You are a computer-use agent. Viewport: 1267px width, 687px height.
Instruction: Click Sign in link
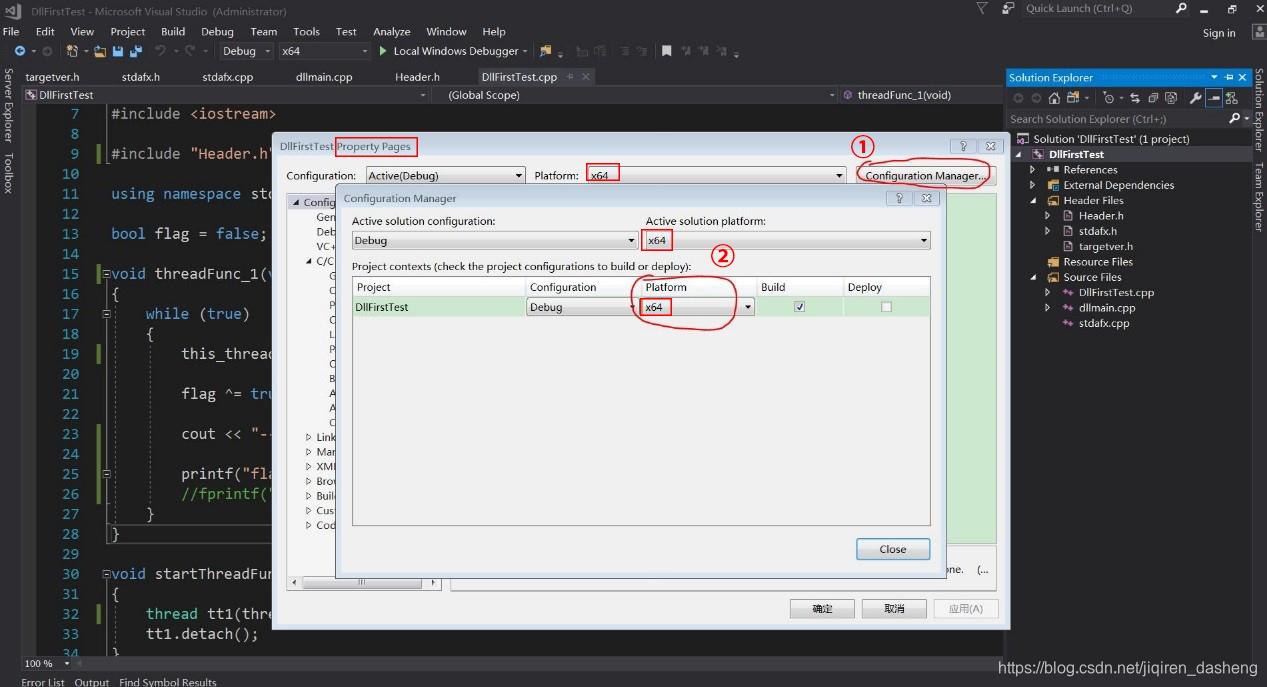(x=1219, y=33)
